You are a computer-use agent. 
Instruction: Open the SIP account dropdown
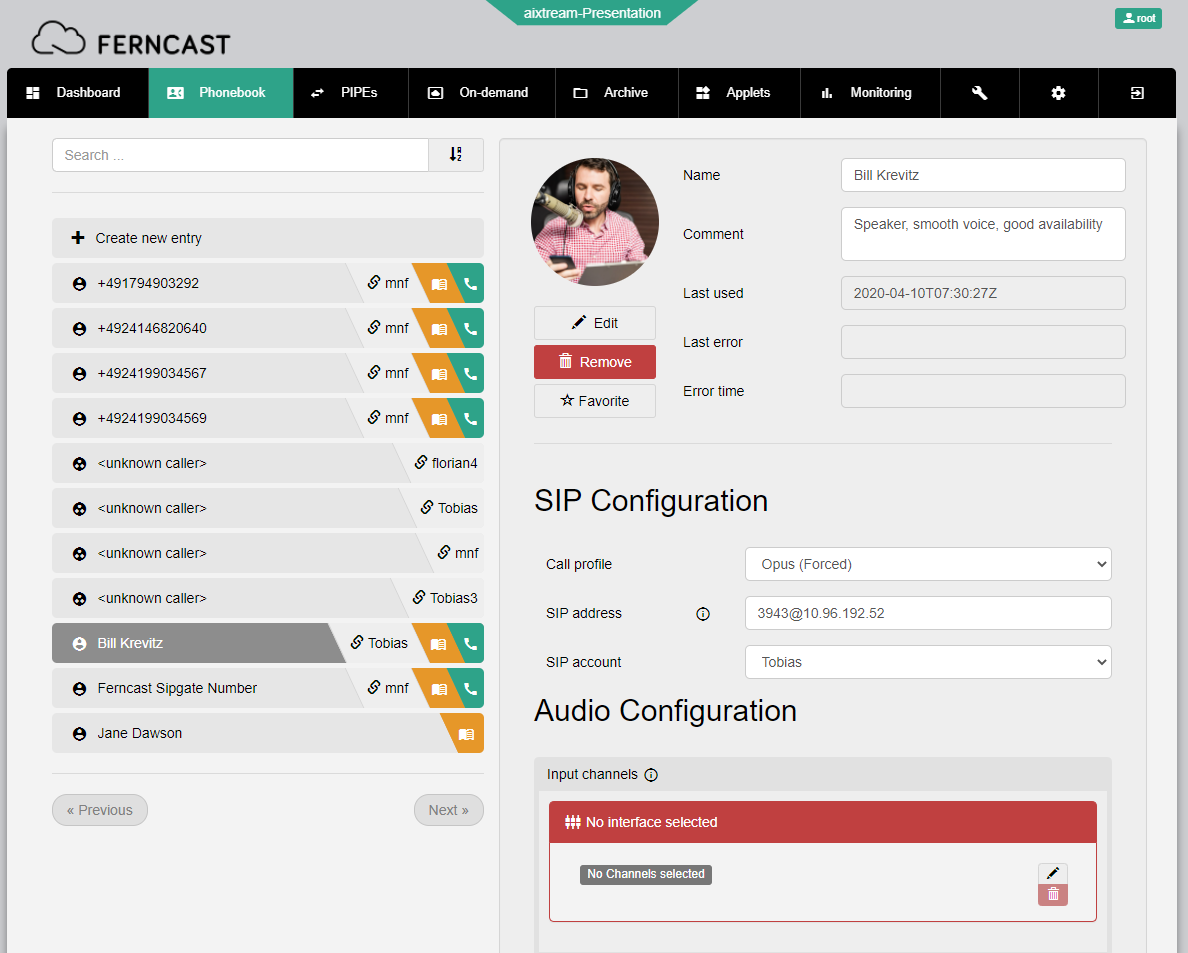tap(927, 662)
